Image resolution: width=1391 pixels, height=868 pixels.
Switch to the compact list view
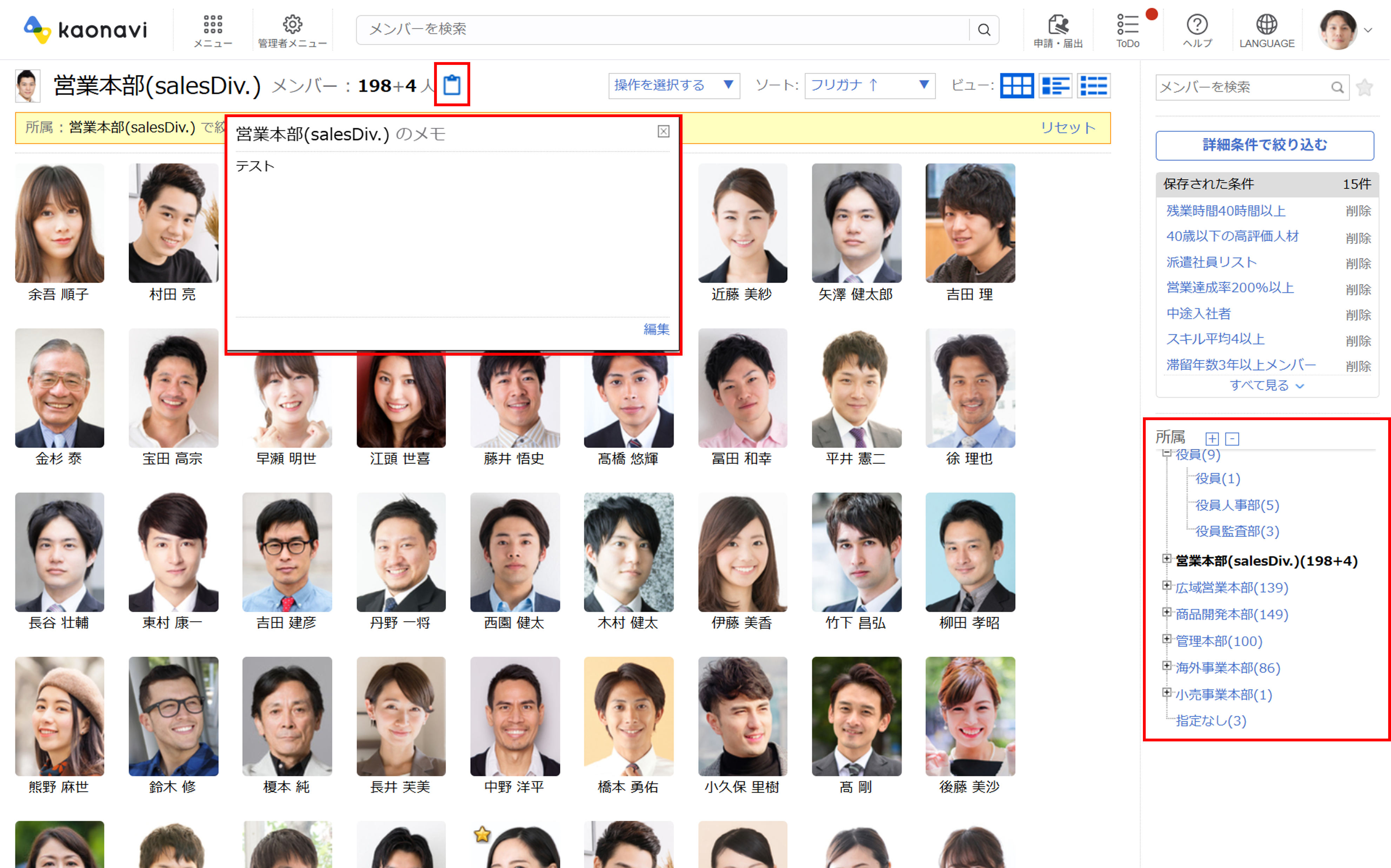1093,86
